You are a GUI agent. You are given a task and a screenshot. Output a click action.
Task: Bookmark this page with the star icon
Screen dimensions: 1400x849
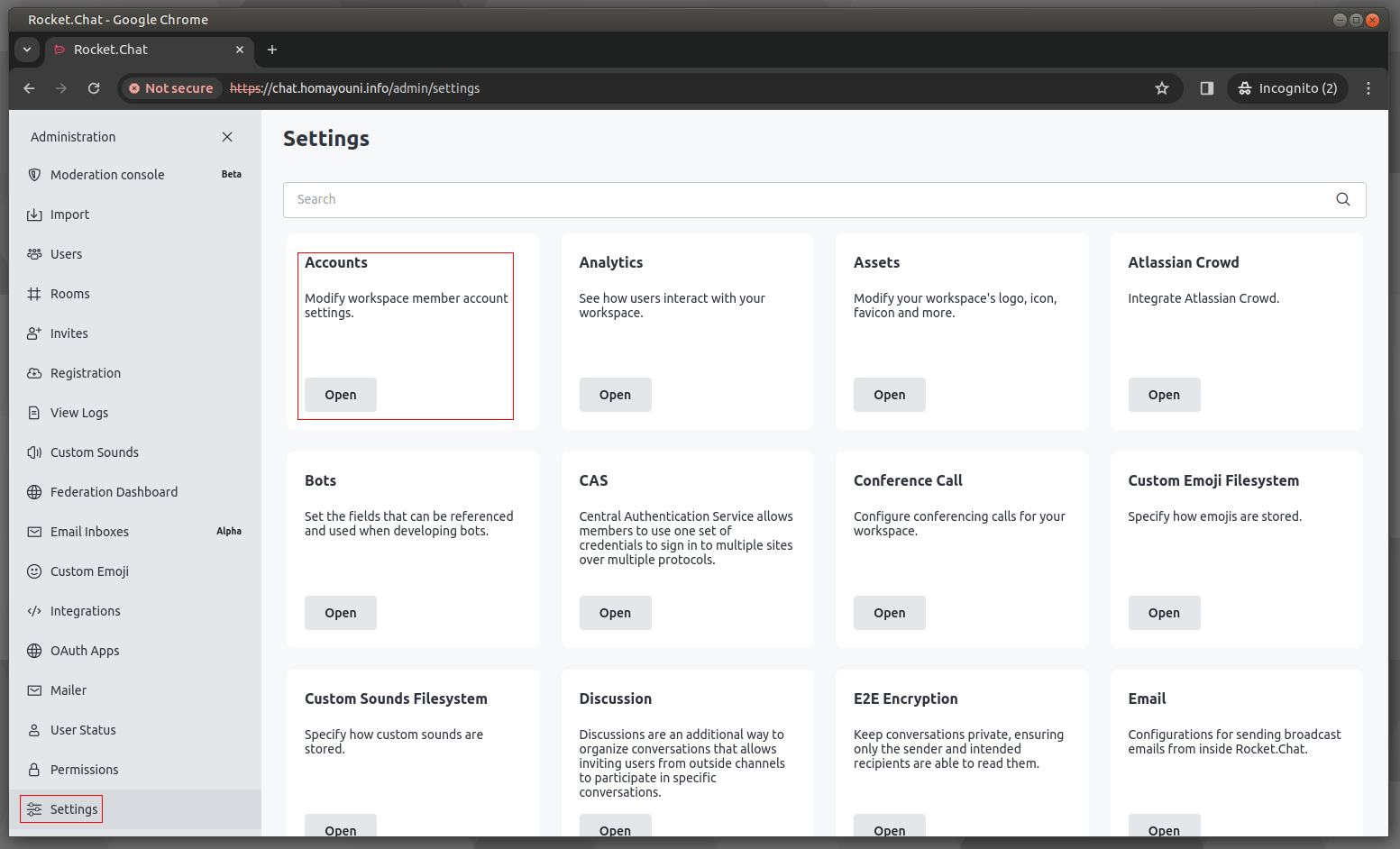[1162, 88]
